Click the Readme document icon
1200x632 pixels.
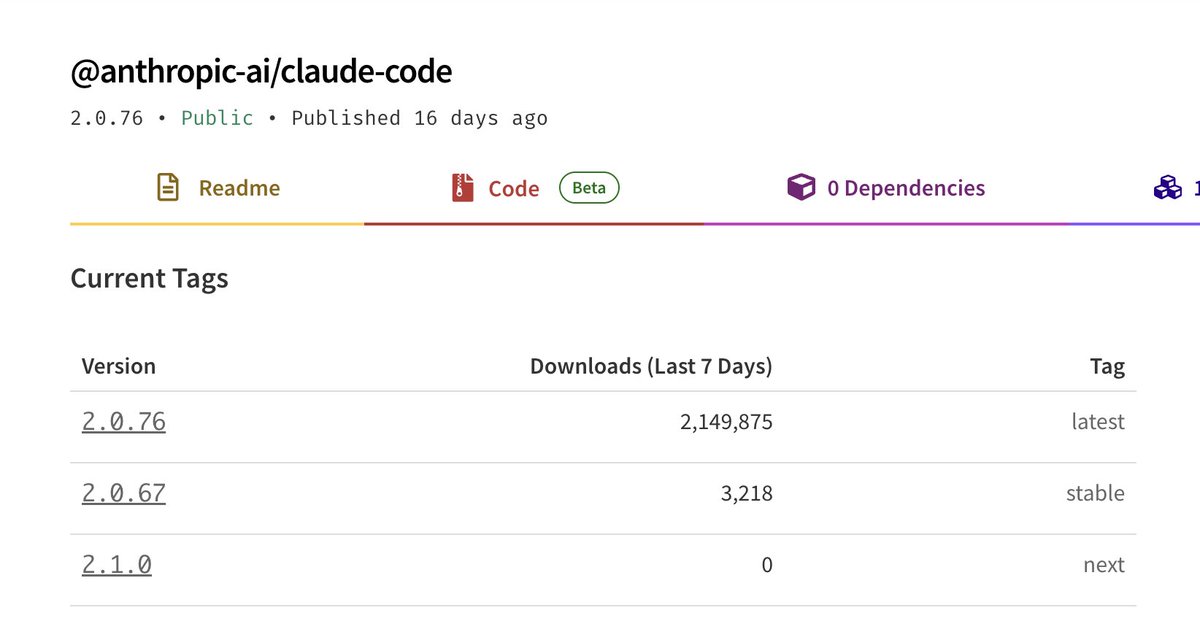(x=168, y=188)
